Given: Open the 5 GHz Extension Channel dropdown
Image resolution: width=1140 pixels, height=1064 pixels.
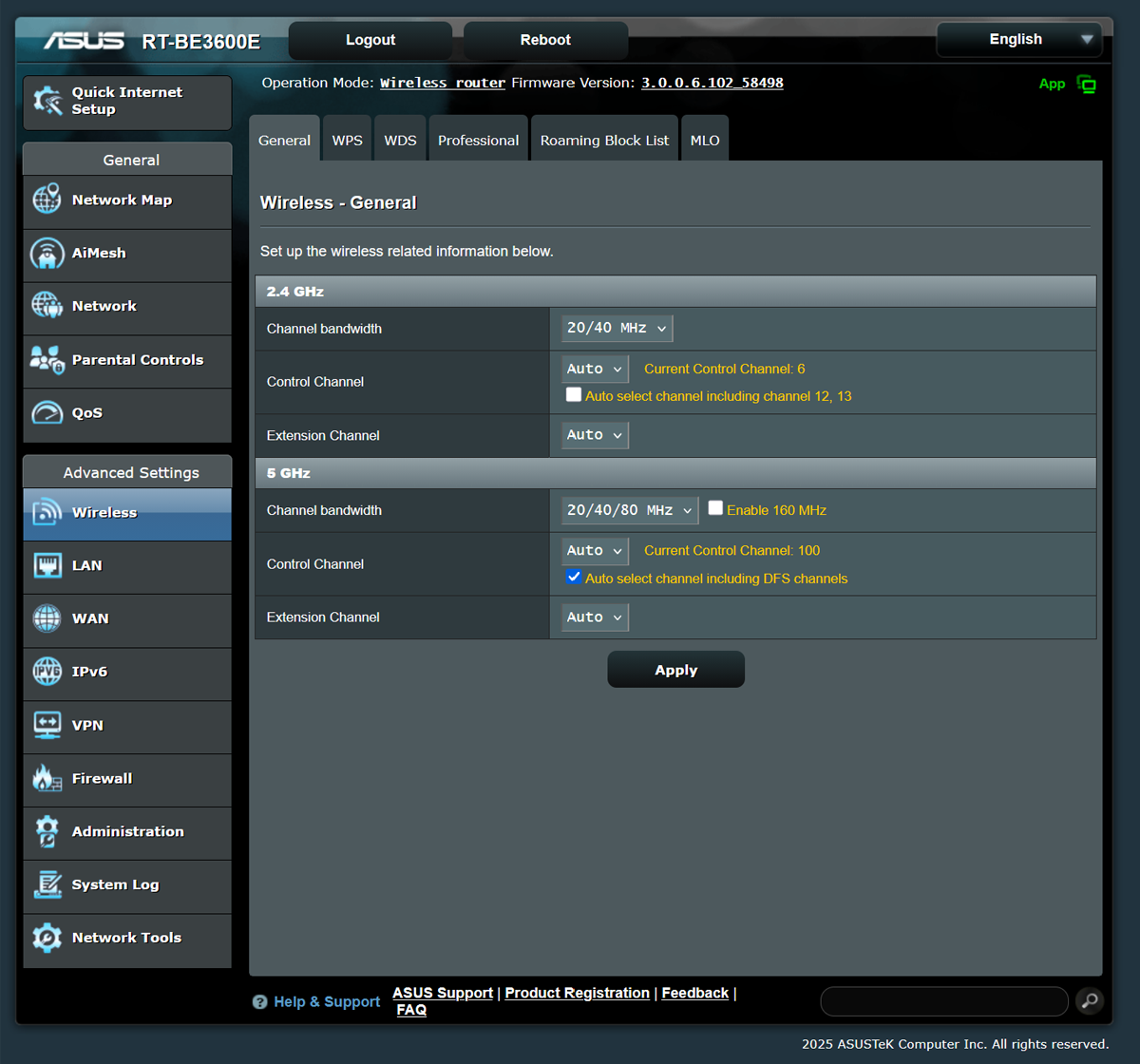Looking at the screenshot, I should click(x=595, y=617).
